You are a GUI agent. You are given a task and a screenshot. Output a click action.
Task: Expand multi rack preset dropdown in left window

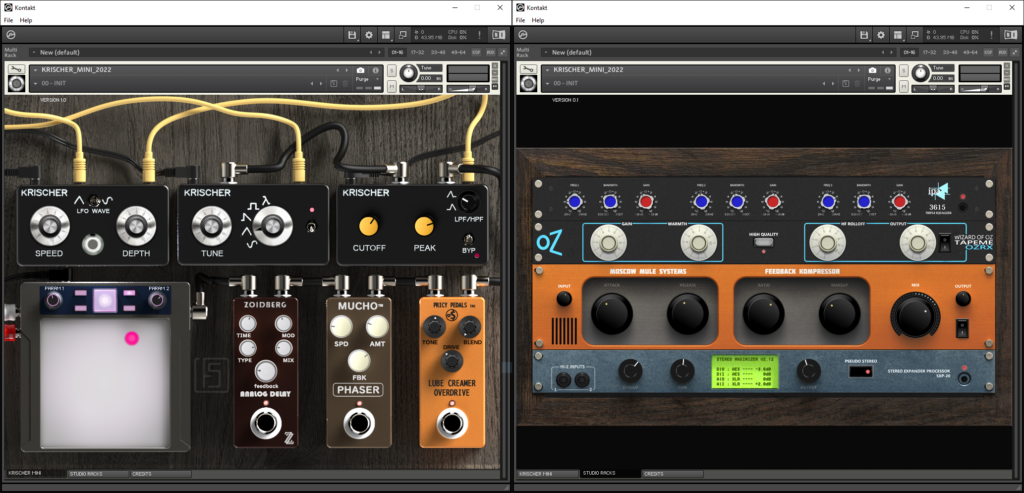click(x=33, y=52)
